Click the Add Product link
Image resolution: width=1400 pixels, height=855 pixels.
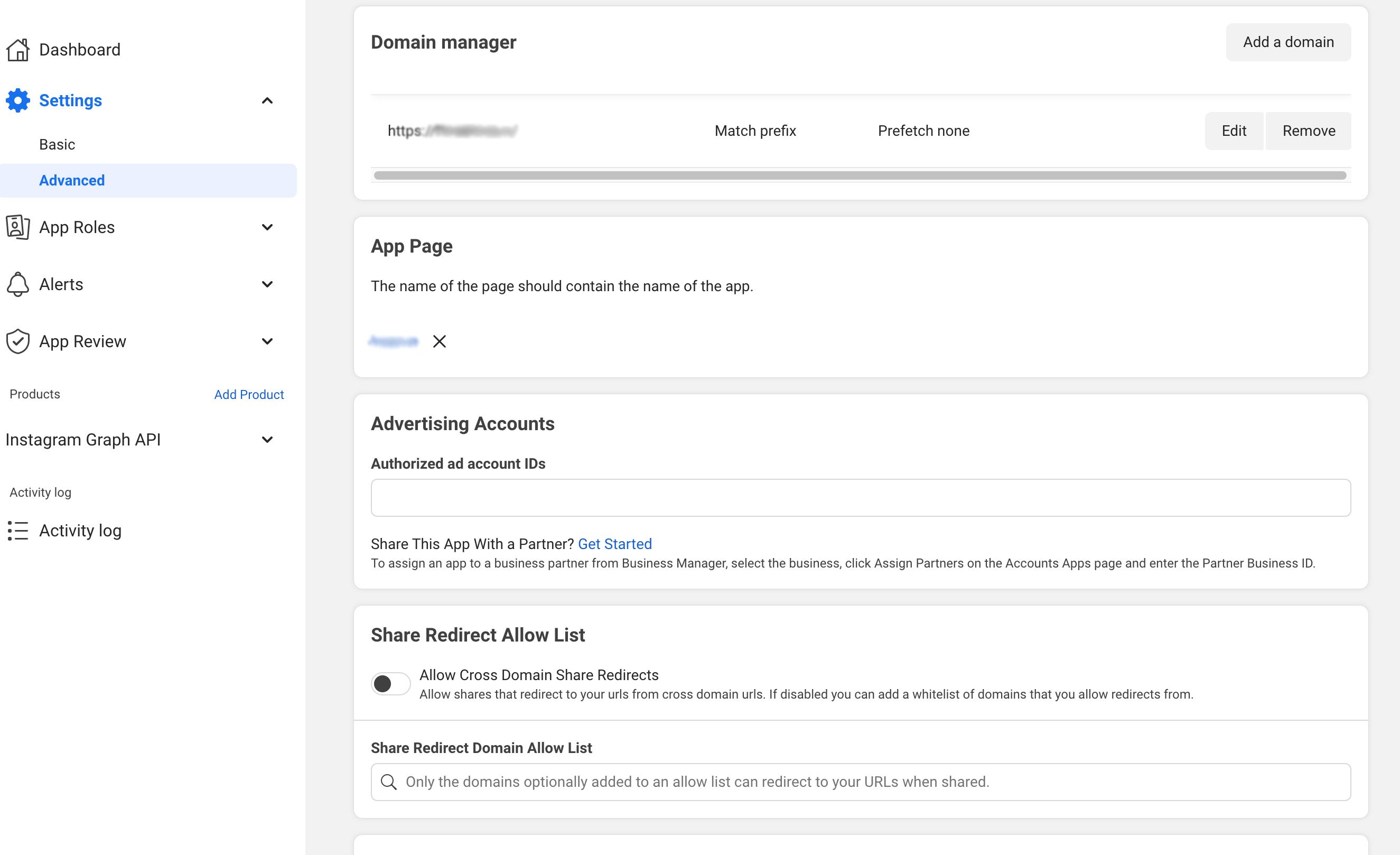(x=249, y=395)
